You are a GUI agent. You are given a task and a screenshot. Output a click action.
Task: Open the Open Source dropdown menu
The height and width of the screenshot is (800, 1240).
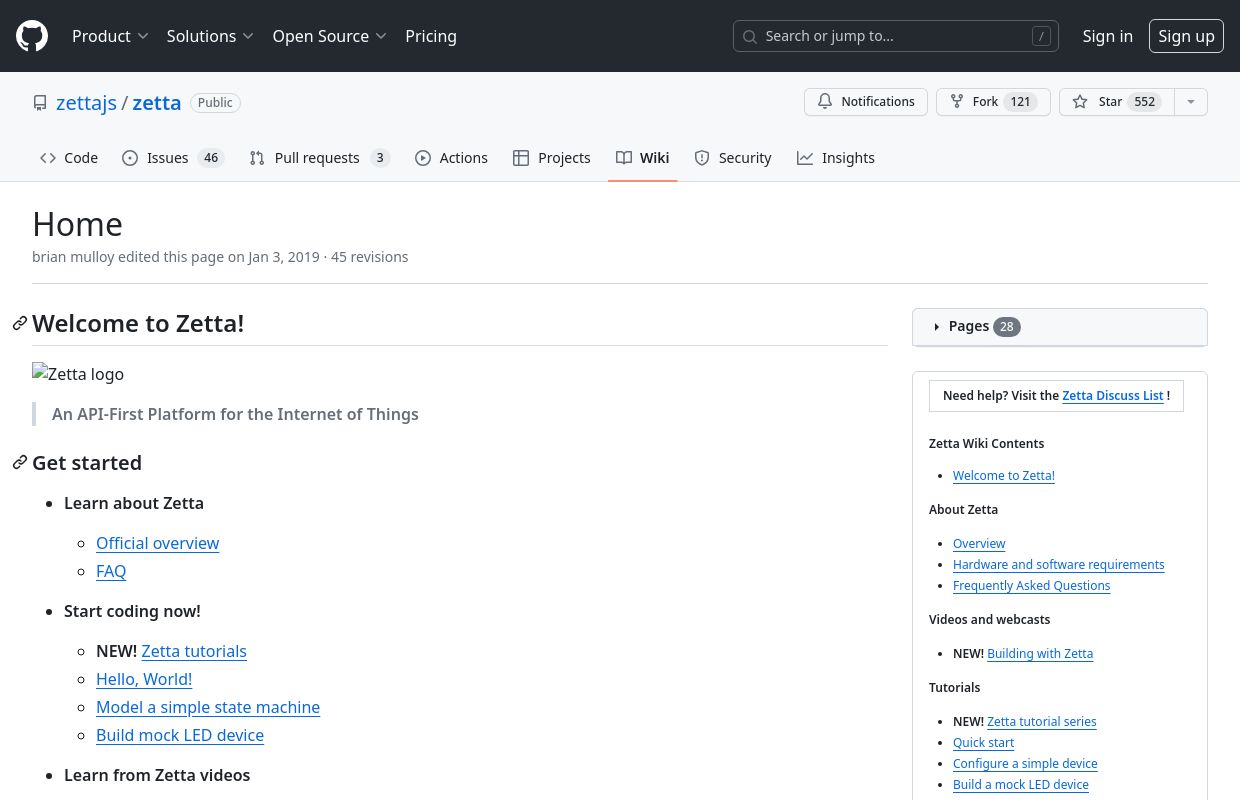coord(330,36)
